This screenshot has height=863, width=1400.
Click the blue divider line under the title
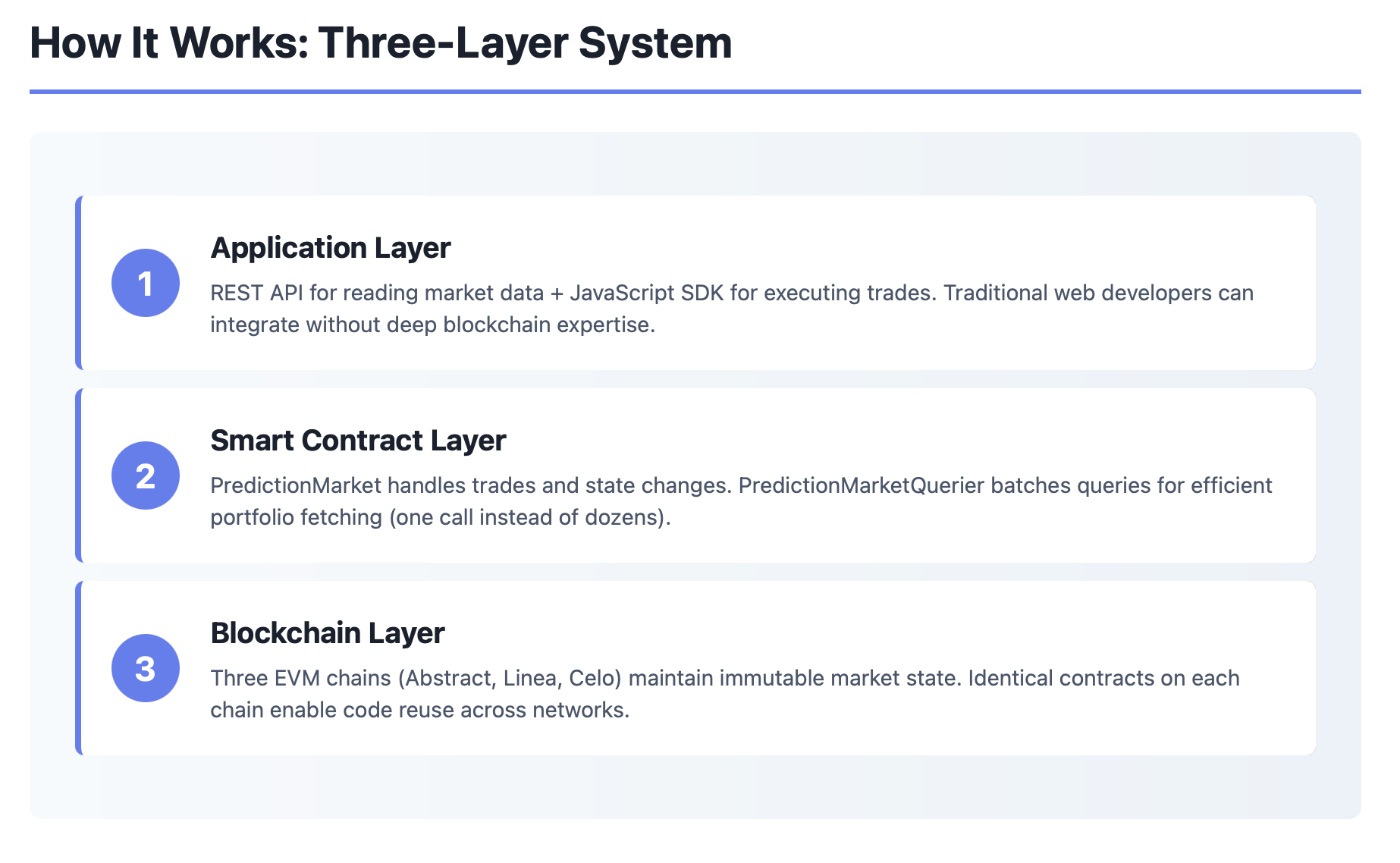pyautogui.click(x=695, y=92)
